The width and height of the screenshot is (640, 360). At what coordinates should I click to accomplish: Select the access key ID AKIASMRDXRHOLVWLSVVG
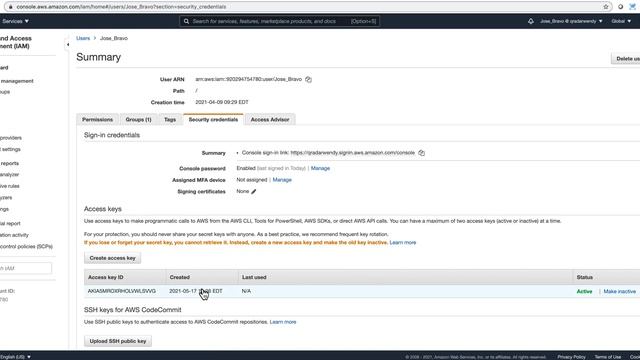click(x=122, y=291)
